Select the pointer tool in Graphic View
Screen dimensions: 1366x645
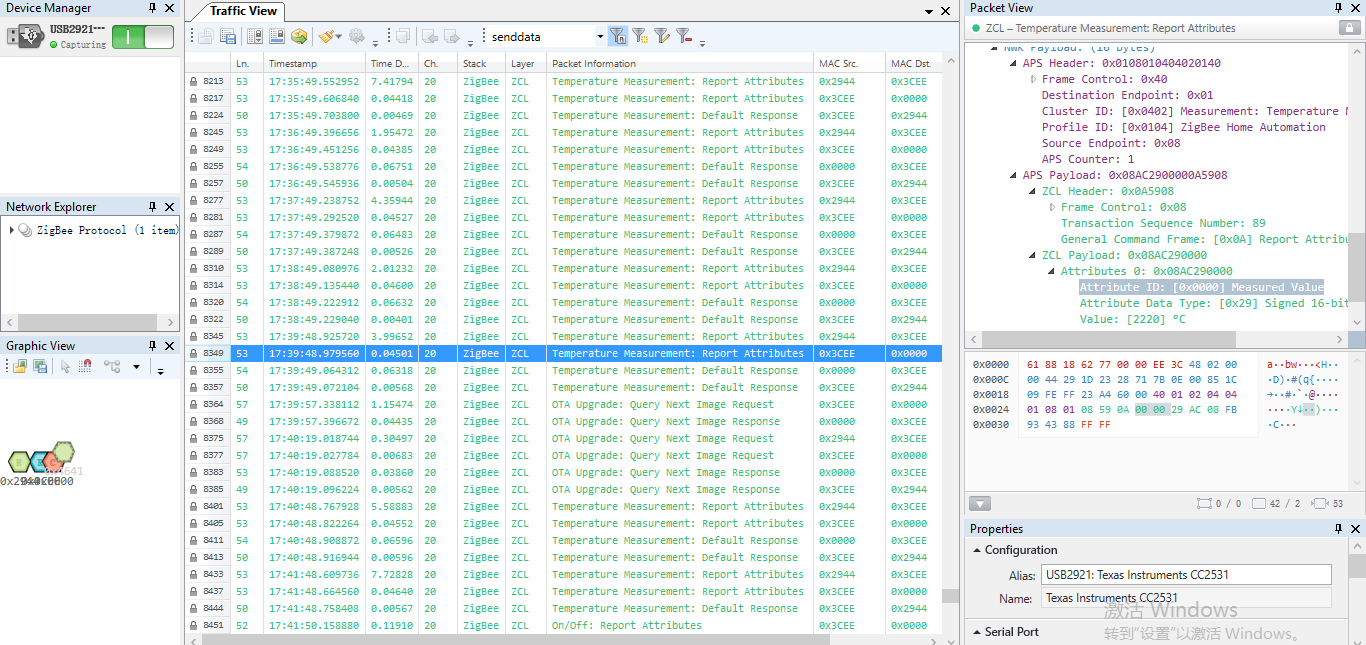(x=66, y=366)
